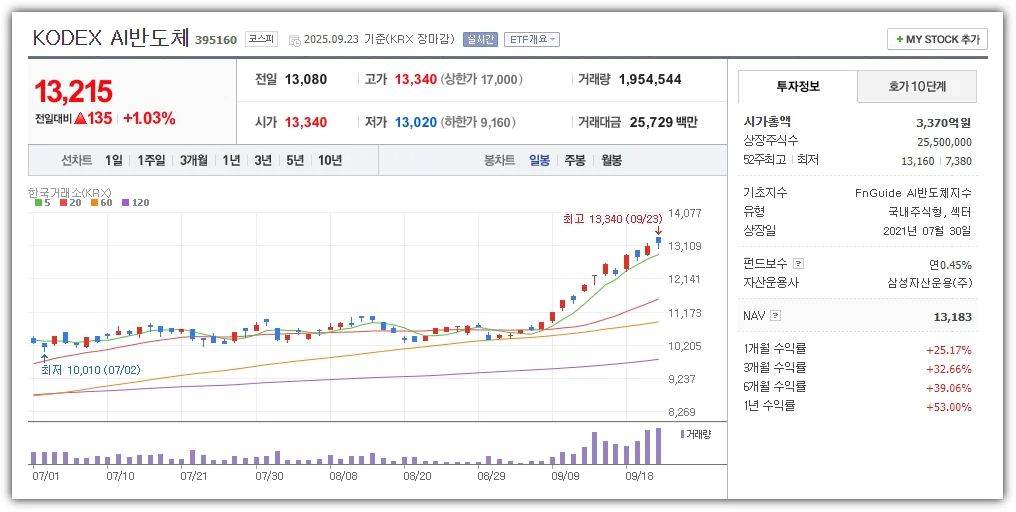
Task: Open the 투자정보 tab
Action: tap(797, 87)
